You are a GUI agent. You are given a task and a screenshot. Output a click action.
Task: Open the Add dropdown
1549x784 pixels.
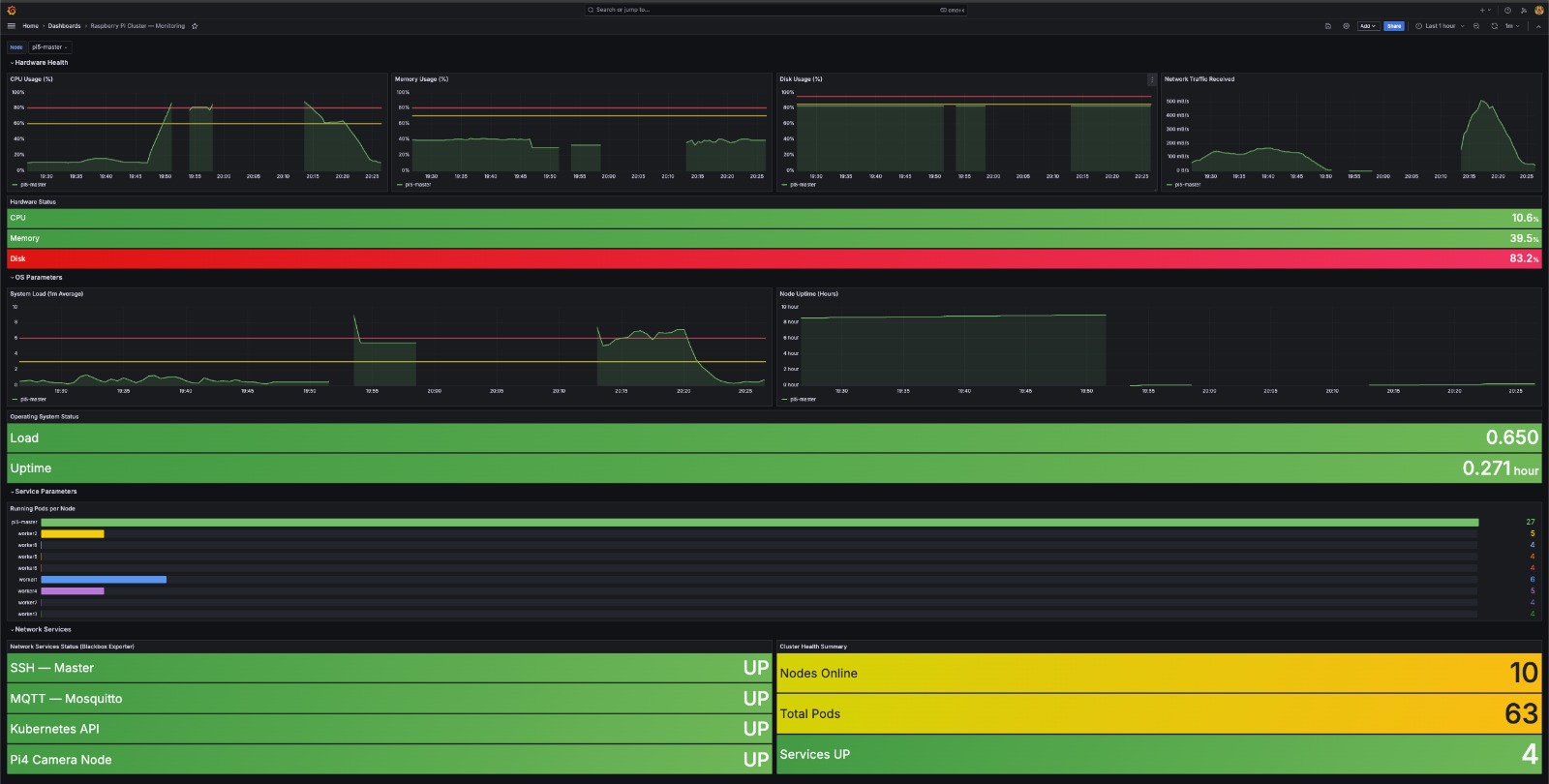tap(1367, 26)
